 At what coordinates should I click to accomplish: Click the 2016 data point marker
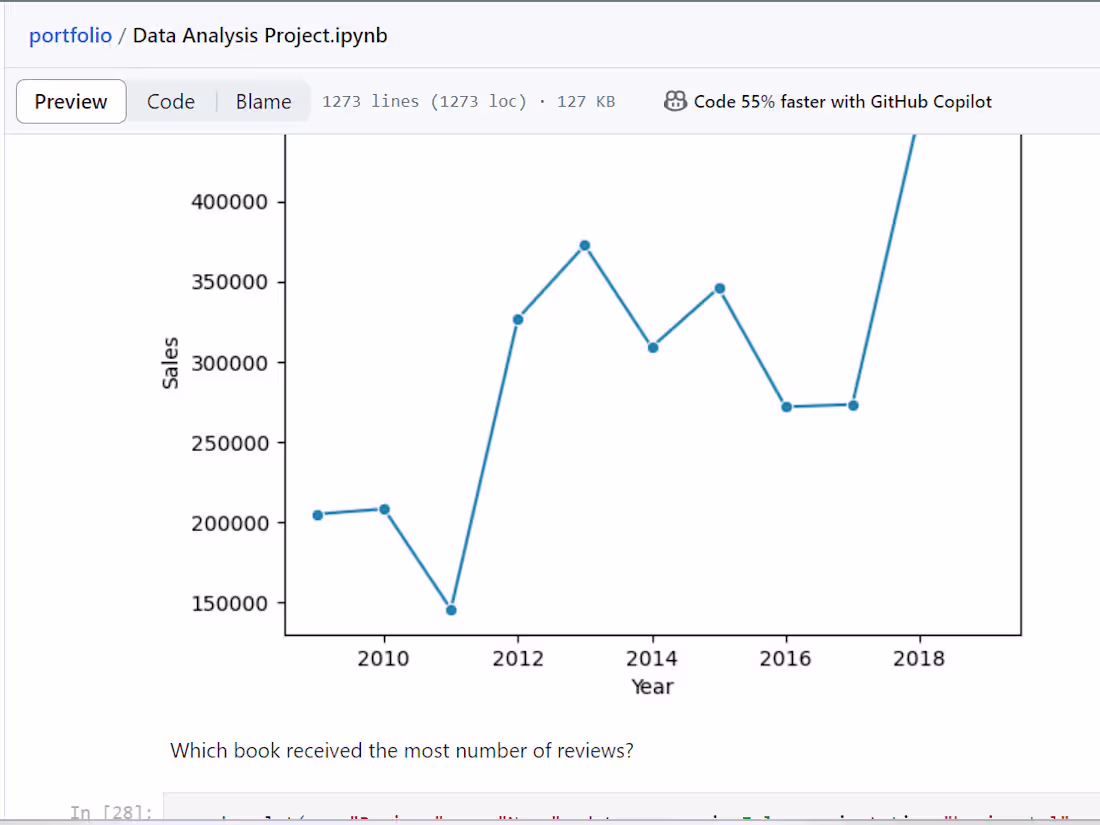(785, 406)
